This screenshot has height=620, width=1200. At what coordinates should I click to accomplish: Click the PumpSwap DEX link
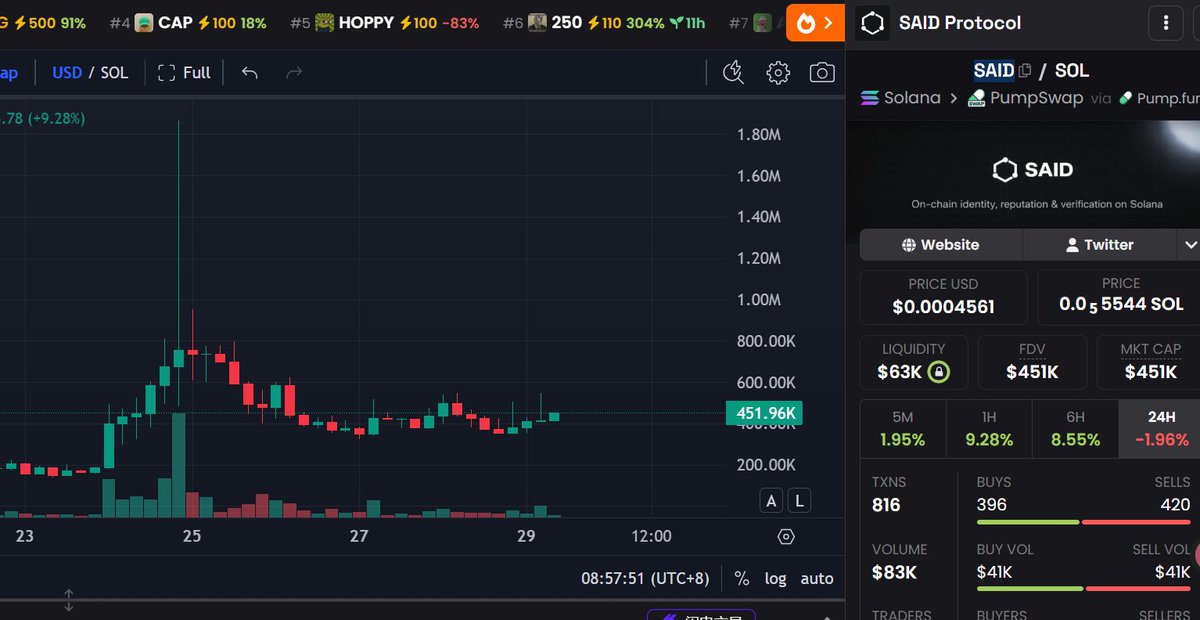[1025, 98]
